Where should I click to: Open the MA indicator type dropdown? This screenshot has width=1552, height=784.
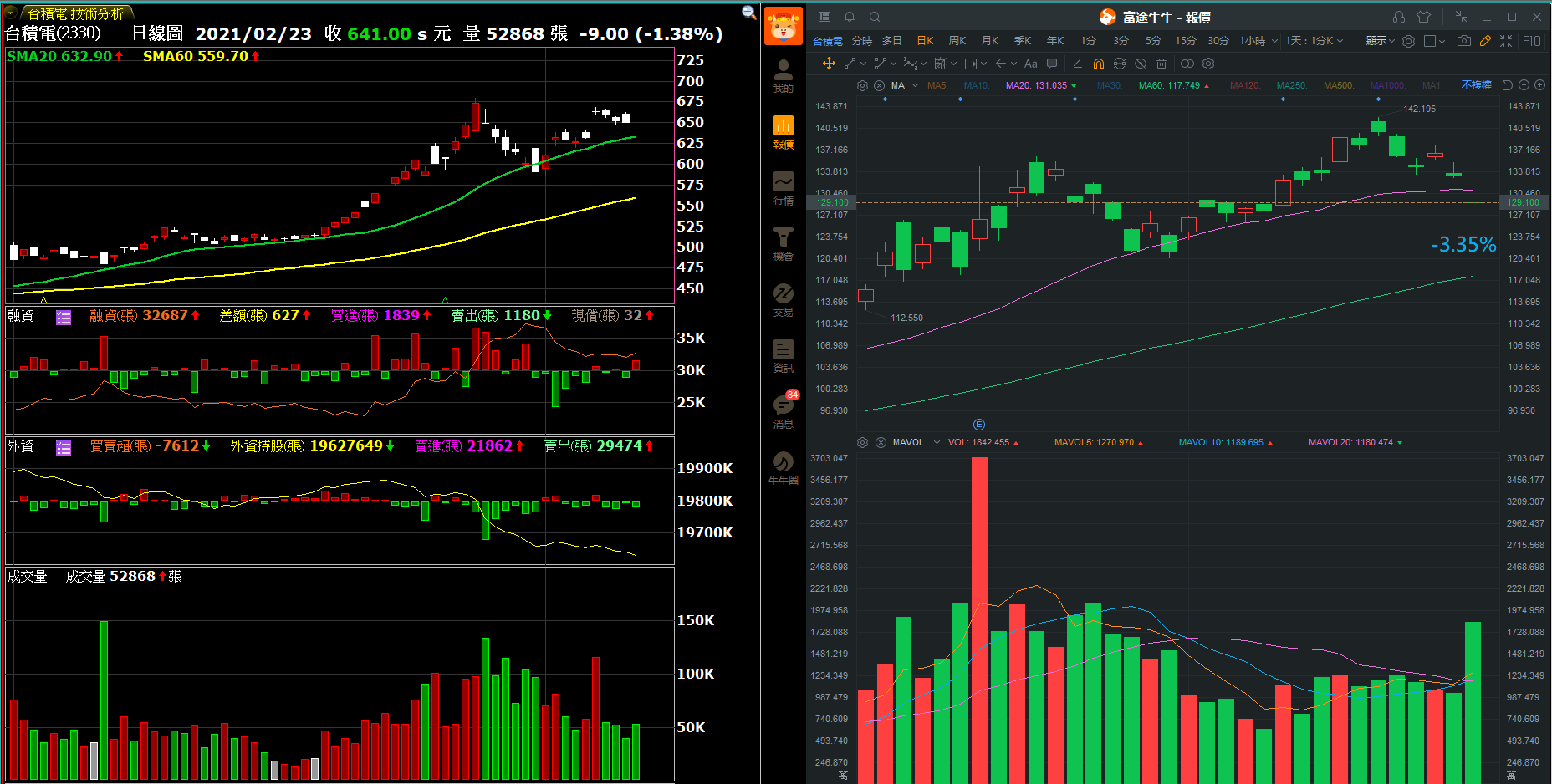point(915,85)
